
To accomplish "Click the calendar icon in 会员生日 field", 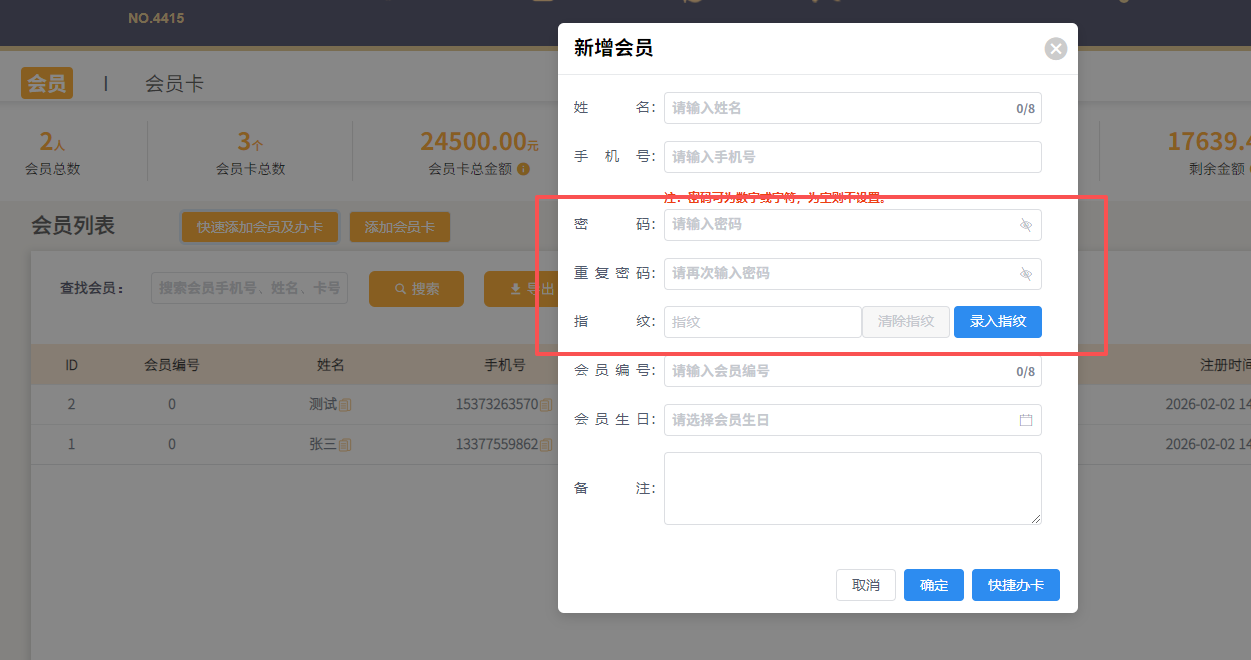I will 1025,420.
